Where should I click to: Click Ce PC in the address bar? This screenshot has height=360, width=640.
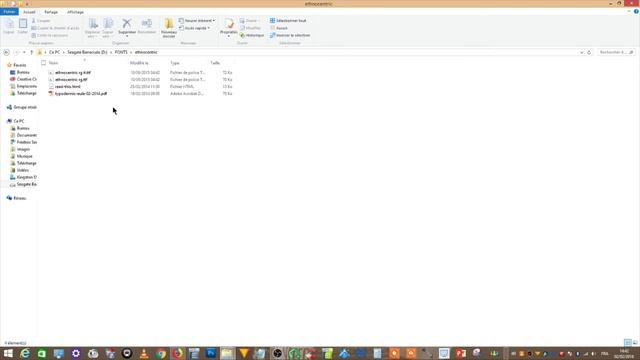tap(54, 52)
